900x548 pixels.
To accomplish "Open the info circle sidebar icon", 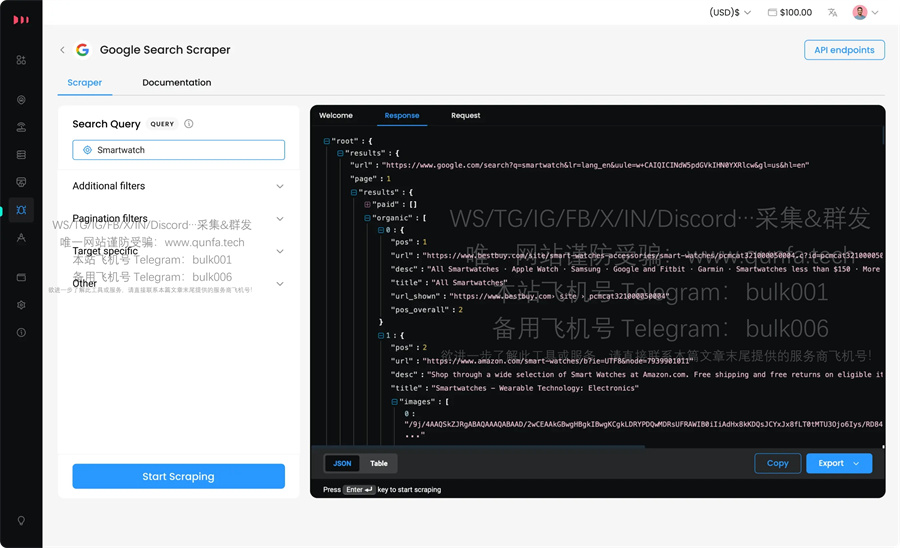I will (x=21, y=333).
